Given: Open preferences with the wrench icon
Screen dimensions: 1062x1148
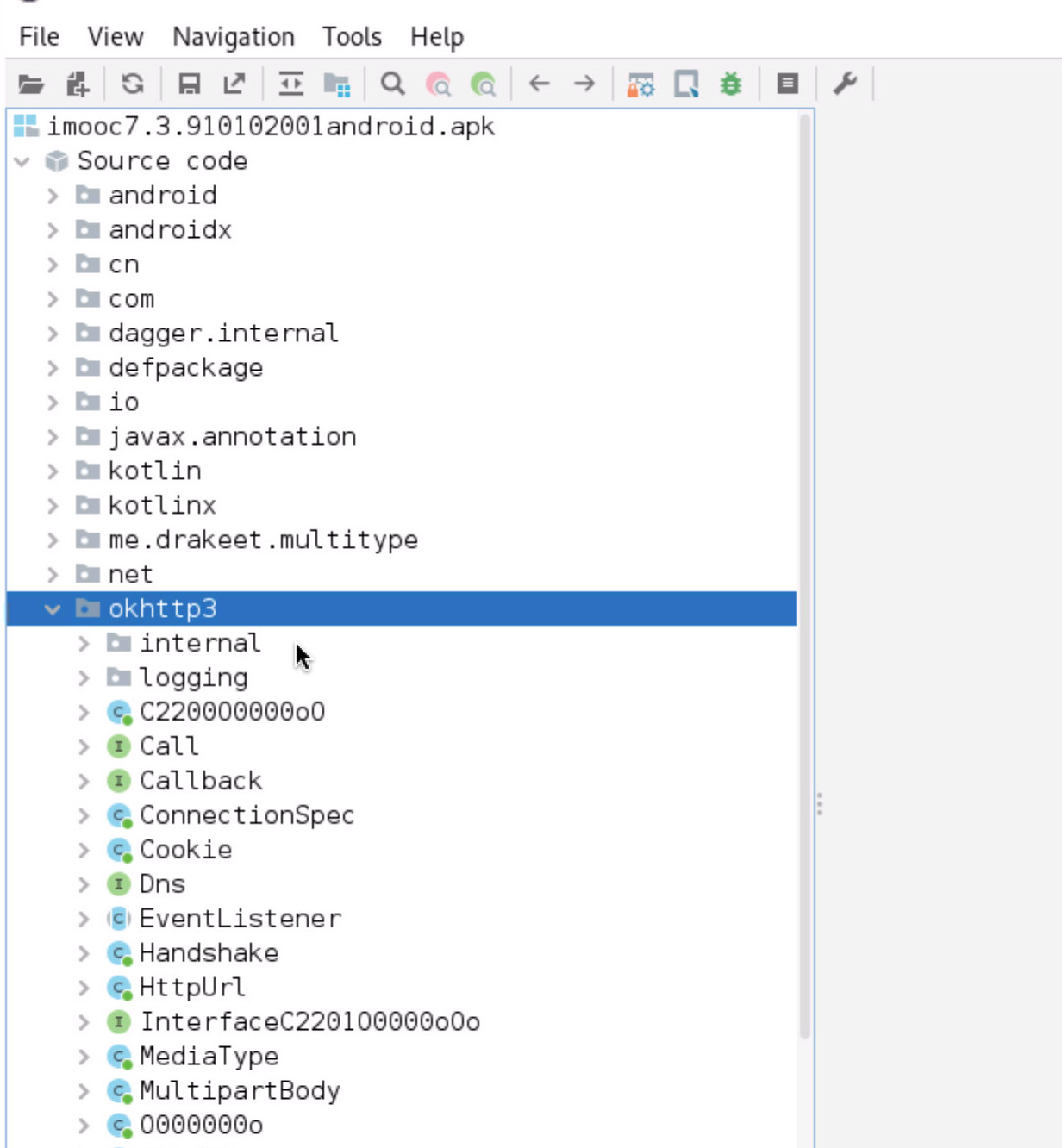Looking at the screenshot, I should (845, 84).
